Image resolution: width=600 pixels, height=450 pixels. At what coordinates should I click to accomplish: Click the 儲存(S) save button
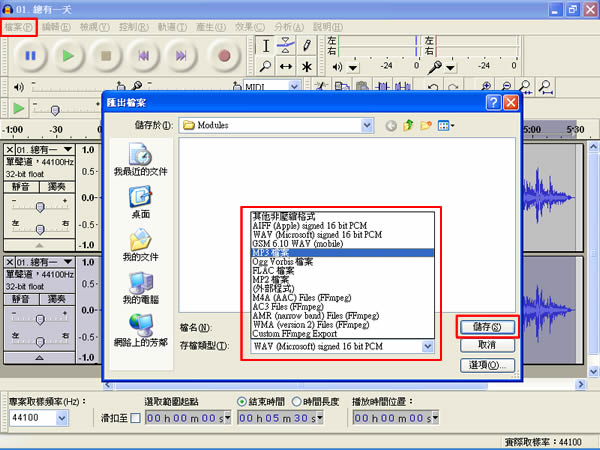point(487,327)
